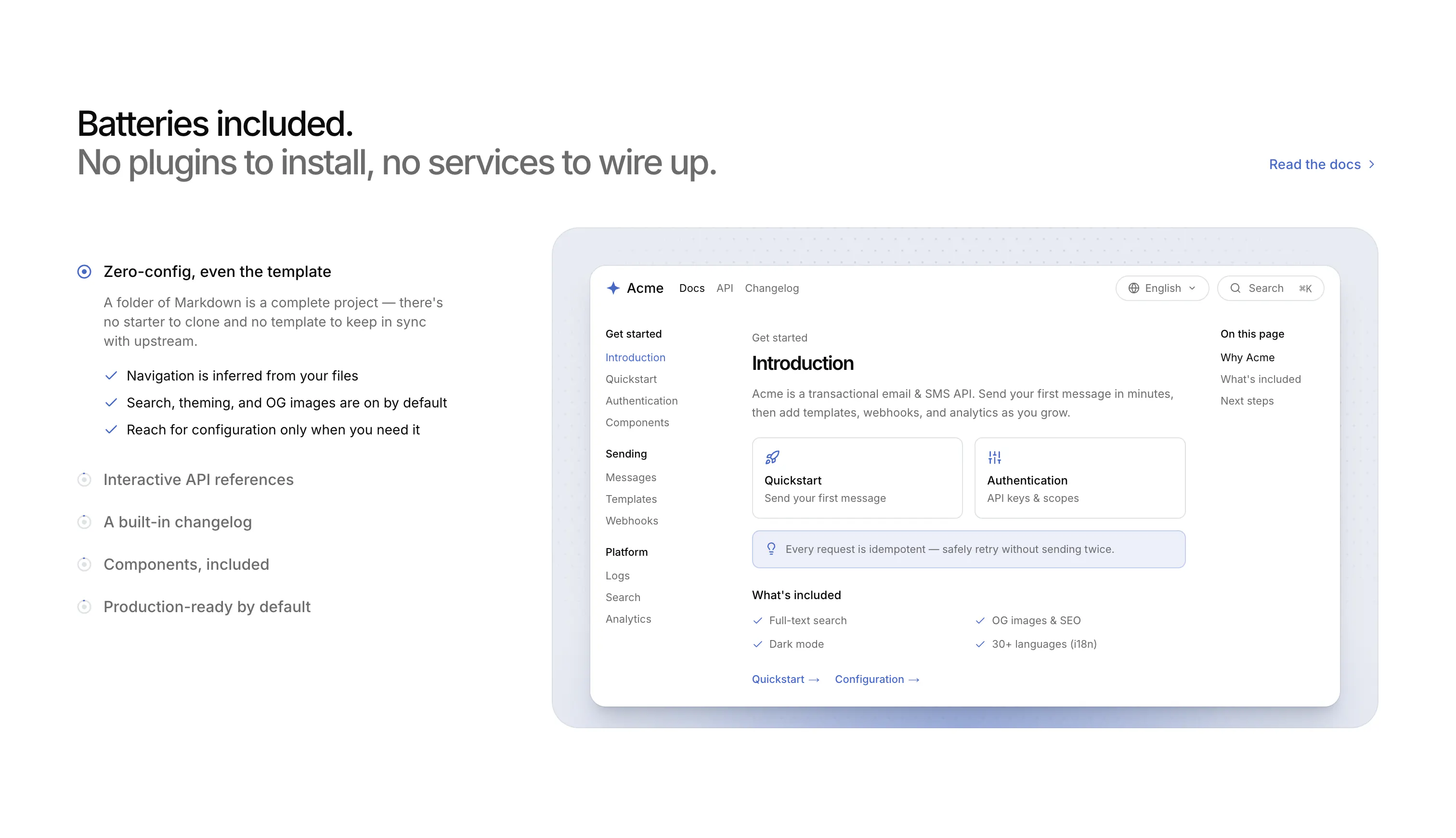Click the chevron arrow beside Read the docs
The image size is (1456, 838).
pyautogui.click(x=1371, y=165)
